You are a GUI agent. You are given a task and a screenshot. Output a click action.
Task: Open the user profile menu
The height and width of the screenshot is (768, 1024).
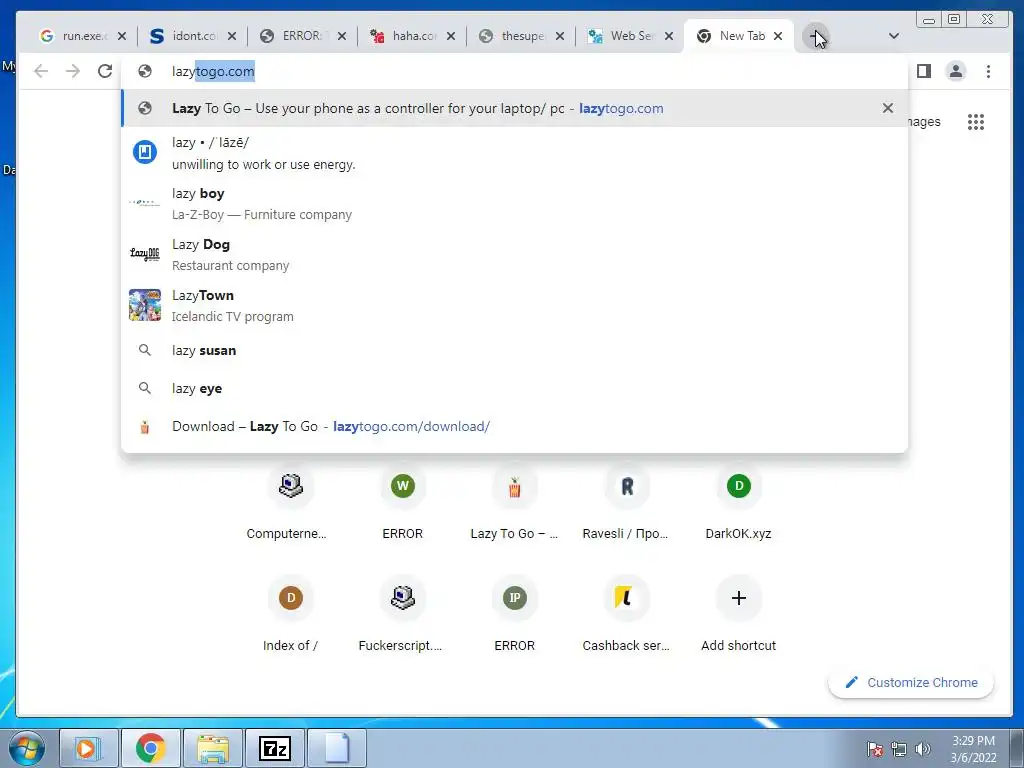pyautogui.click(x=955, y=71)
